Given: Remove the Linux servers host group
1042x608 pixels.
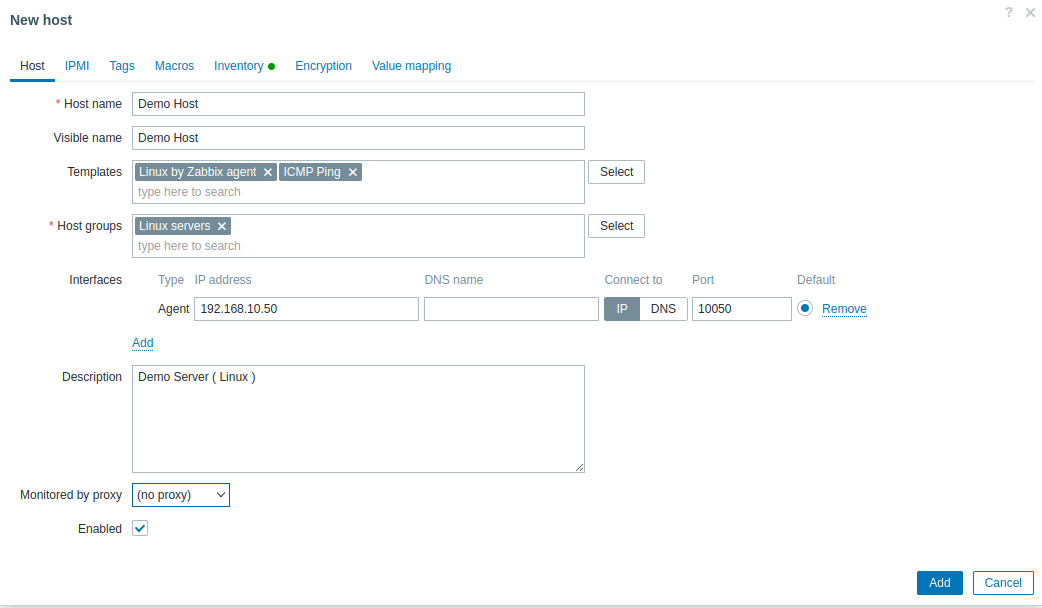Looking at the screenshot, I should (222, 226).
